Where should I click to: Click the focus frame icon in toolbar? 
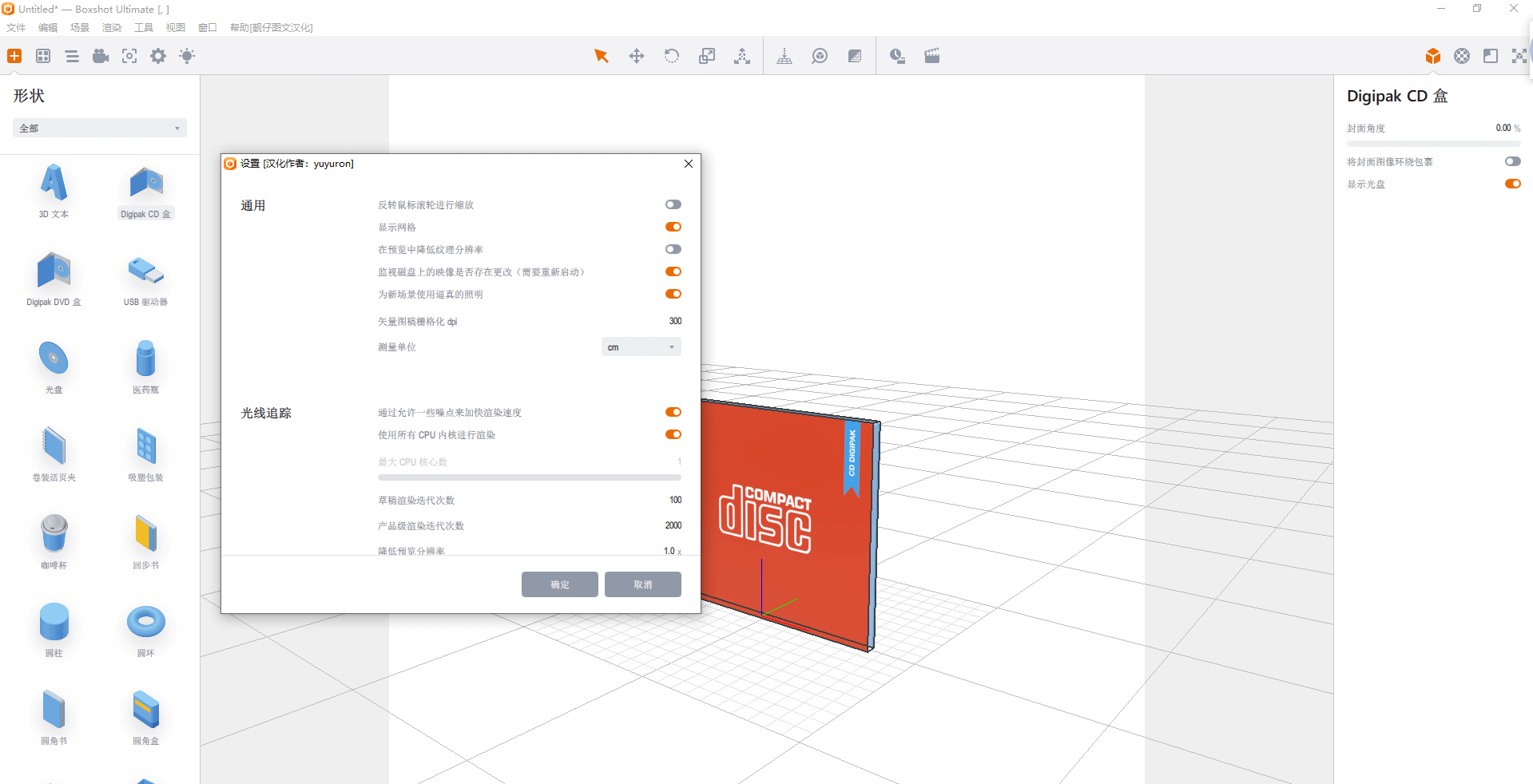129,56
